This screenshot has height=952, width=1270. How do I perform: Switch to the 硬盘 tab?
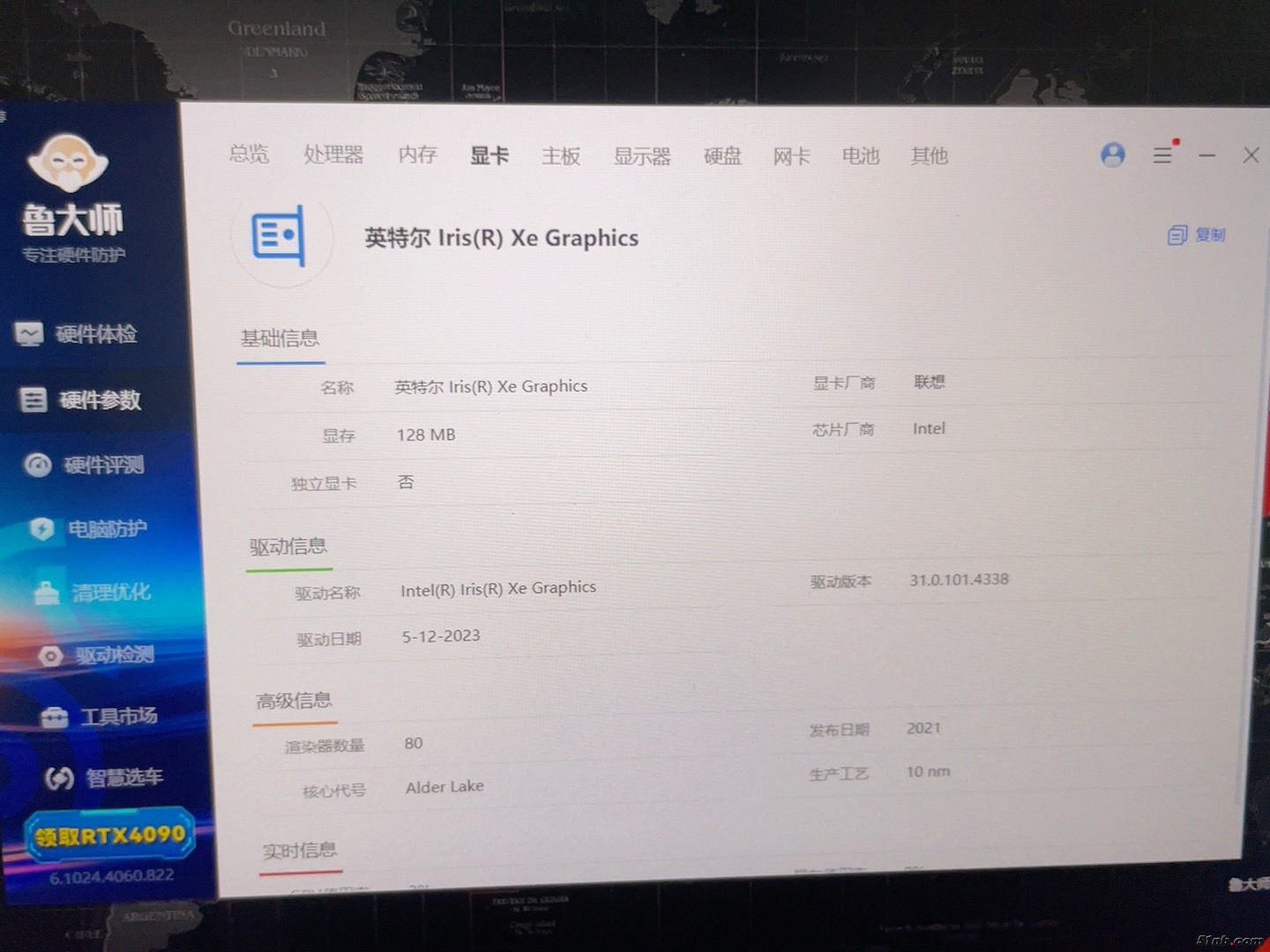(x=722, y=156)
